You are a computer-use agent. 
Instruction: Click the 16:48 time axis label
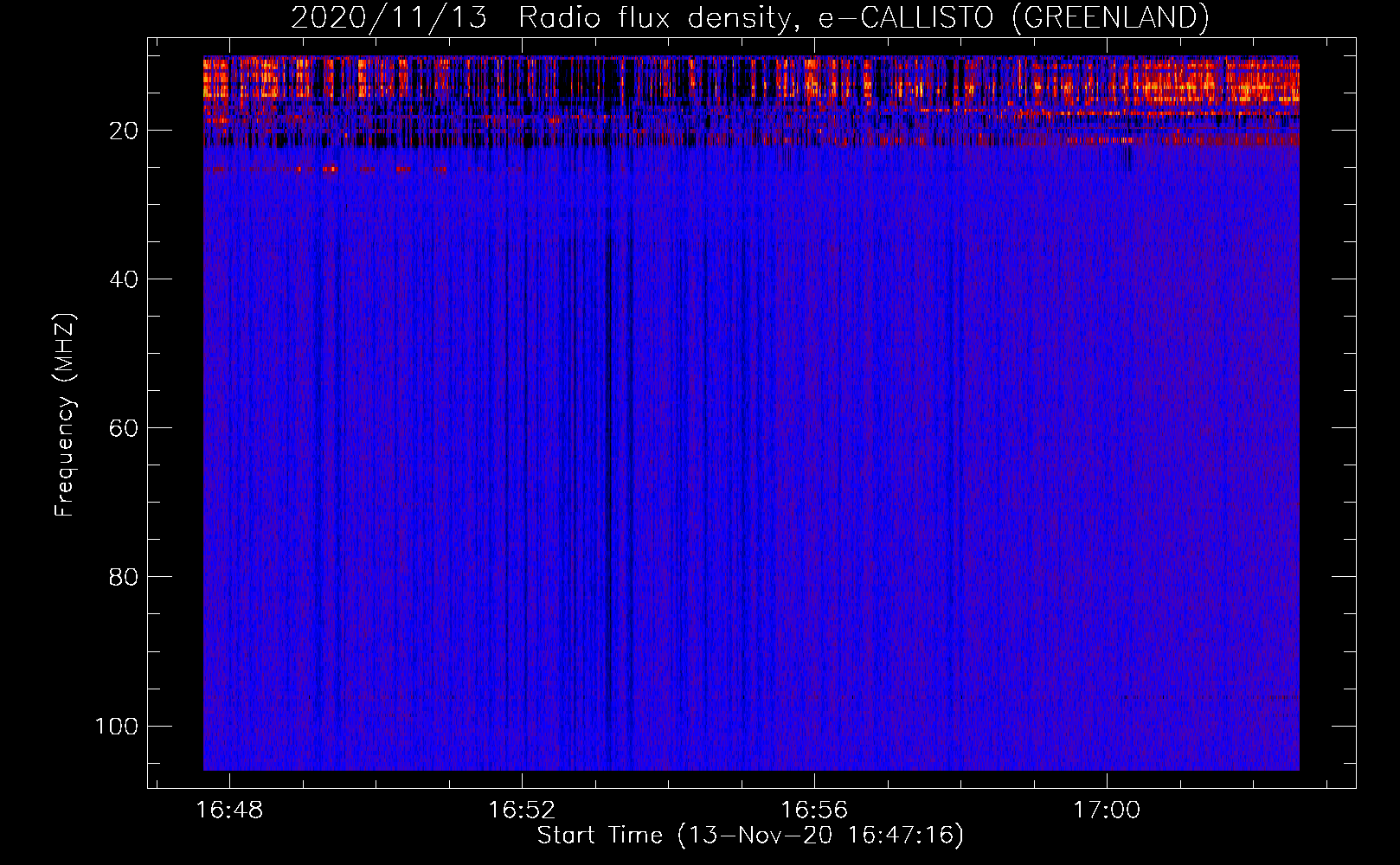point(229,811)
